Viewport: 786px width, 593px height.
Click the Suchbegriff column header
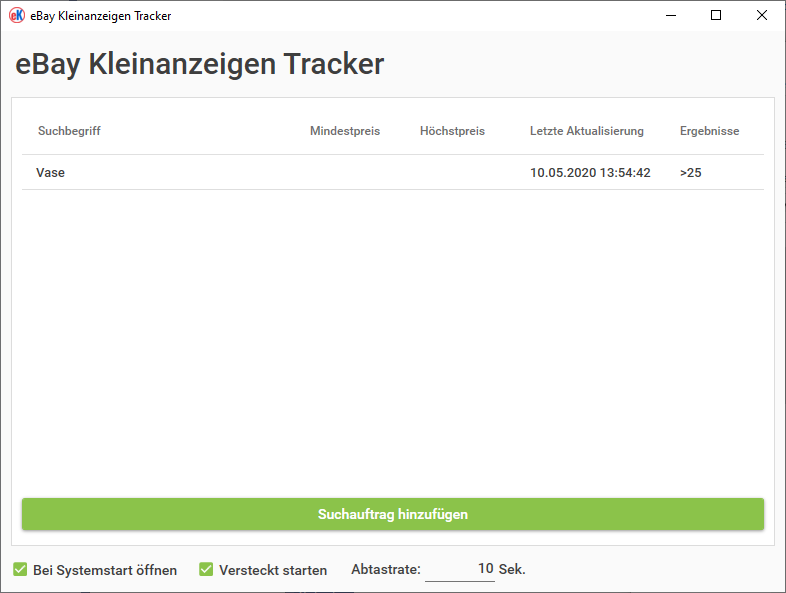point(69,131)
